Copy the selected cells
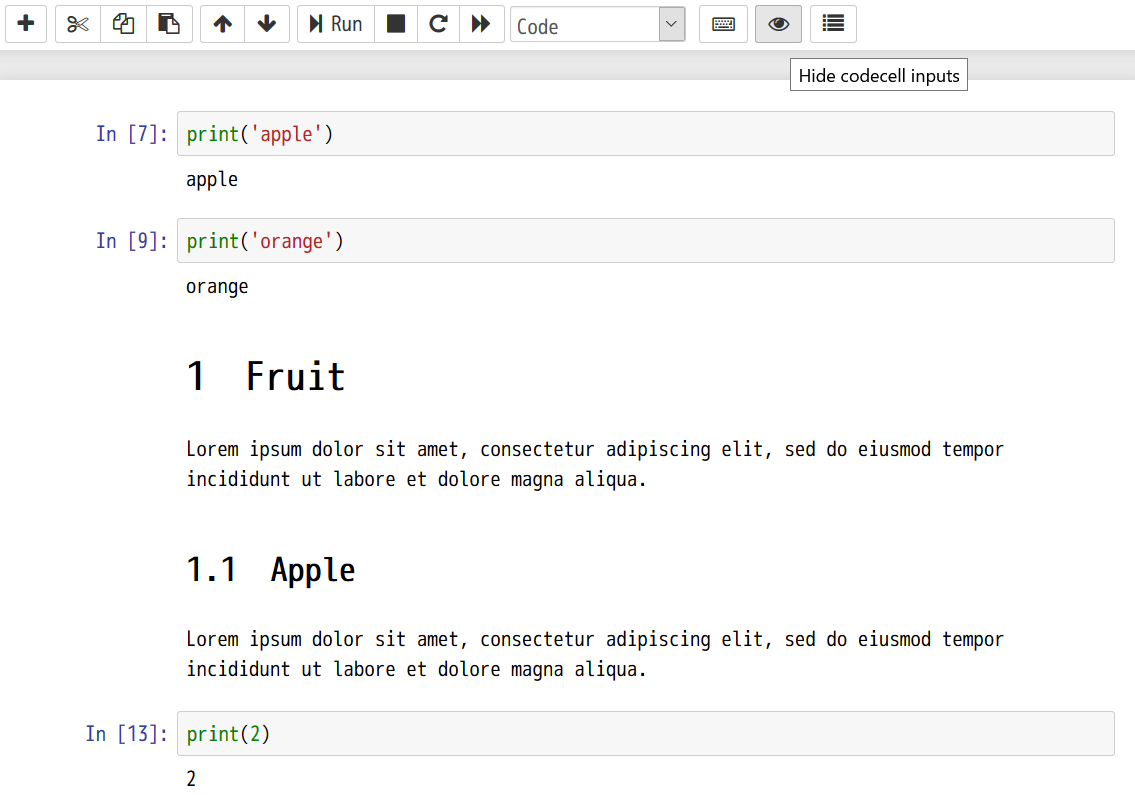Viewport: 1135px width, 811px height. (123, 24)
